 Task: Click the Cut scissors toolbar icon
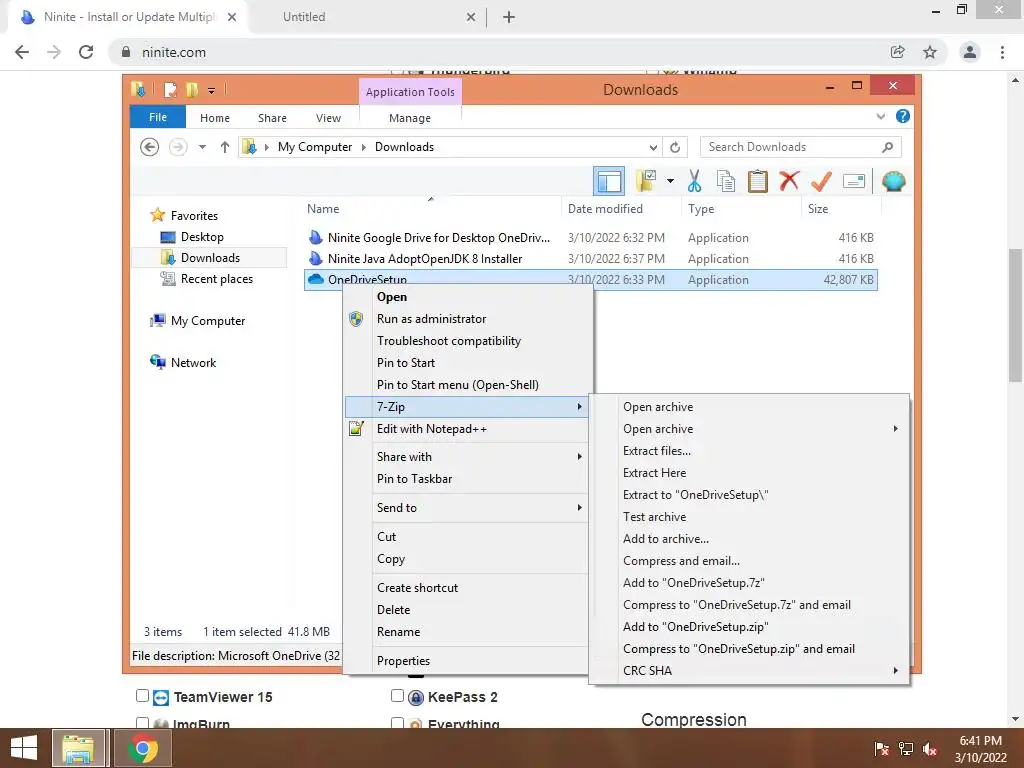tap(694, 181)
